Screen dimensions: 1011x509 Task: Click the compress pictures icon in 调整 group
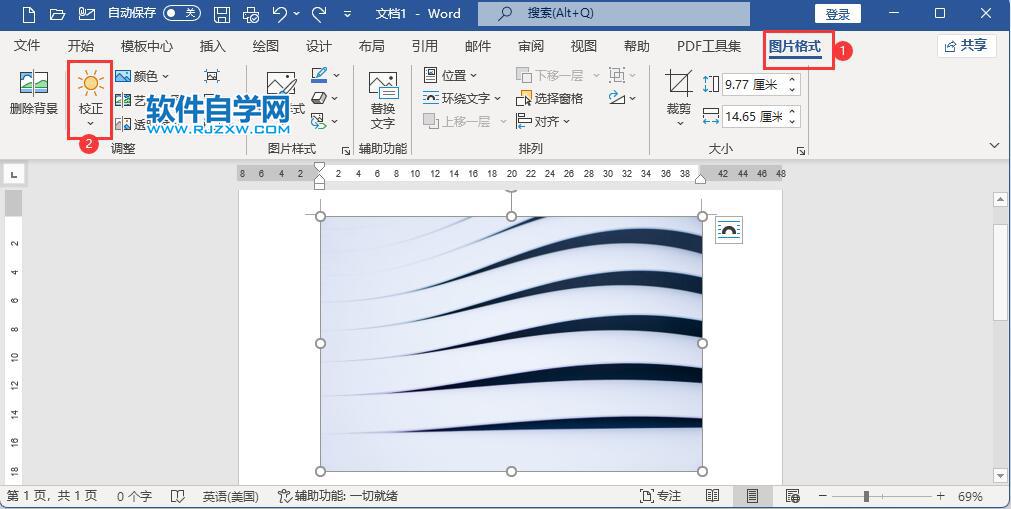(211, 75)
